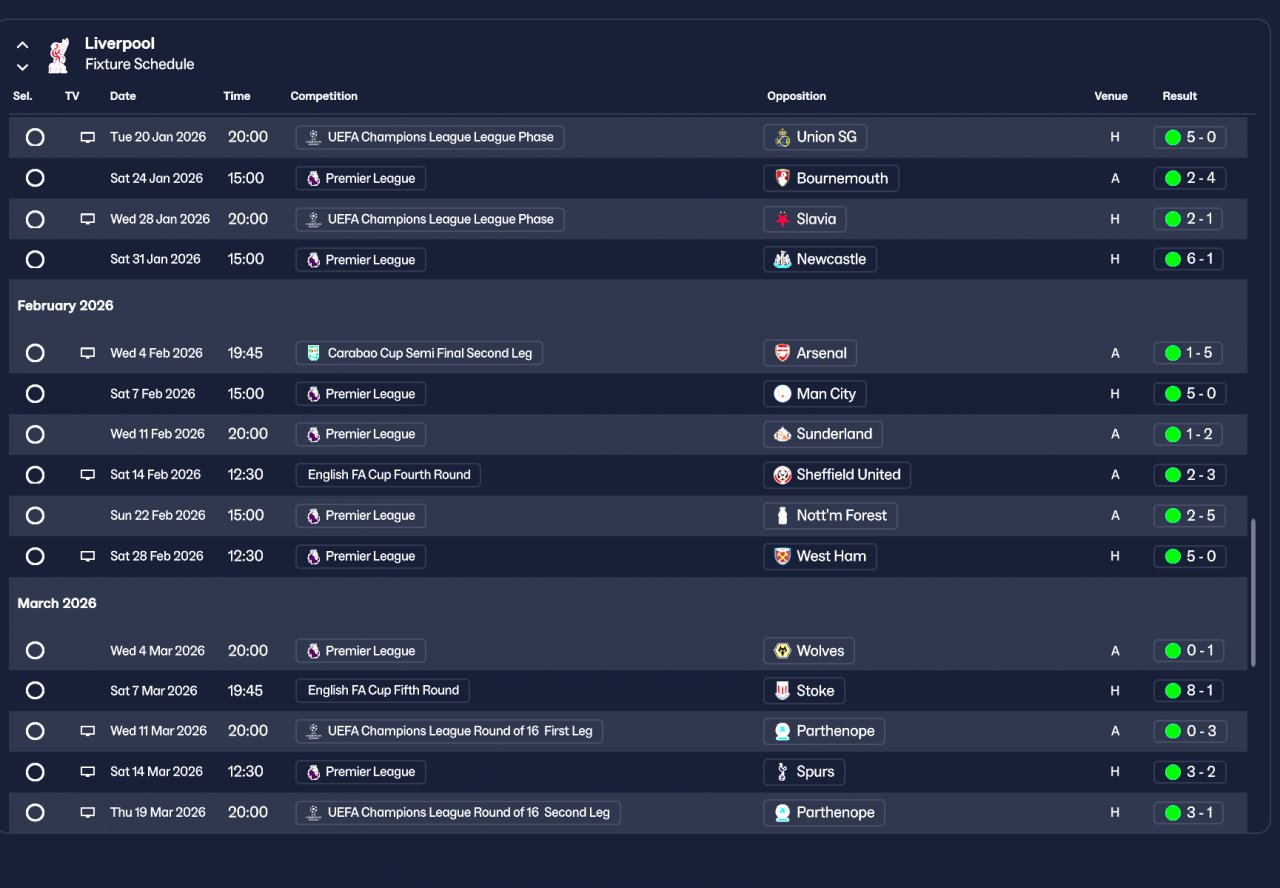The width and height of the screenshot is (1280, 888).
Task: Click the TV icon on the 19 Mar fixture
Action: pyautogui.click(x=88, y=812)
